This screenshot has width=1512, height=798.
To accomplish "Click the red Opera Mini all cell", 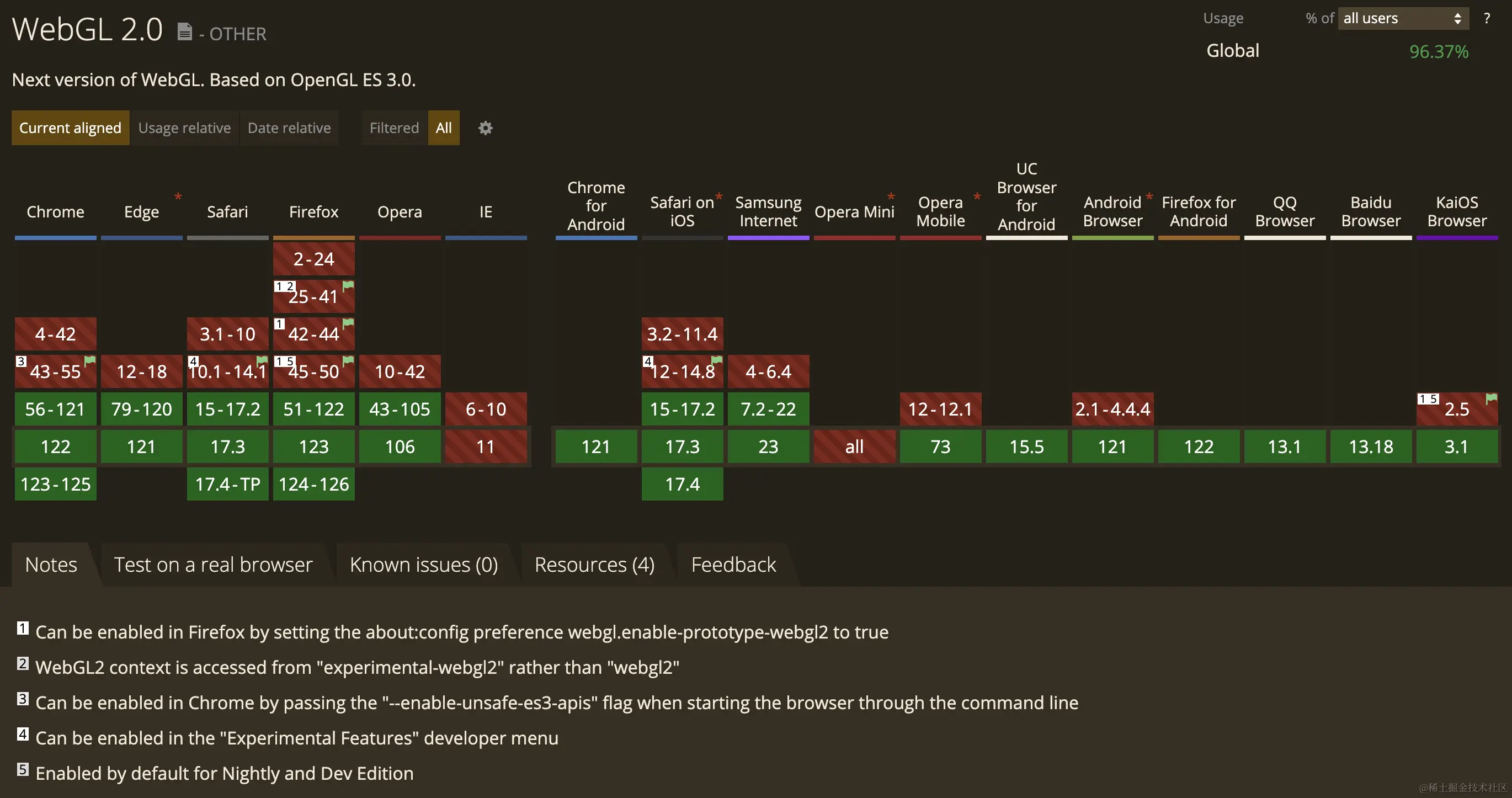I will pos(854,446).
